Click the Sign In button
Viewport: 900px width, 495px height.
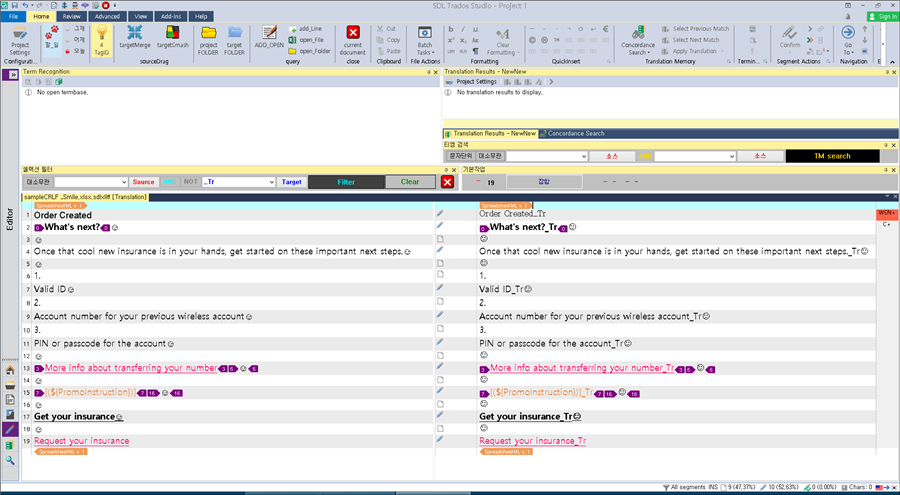click(x=883, y=17)
